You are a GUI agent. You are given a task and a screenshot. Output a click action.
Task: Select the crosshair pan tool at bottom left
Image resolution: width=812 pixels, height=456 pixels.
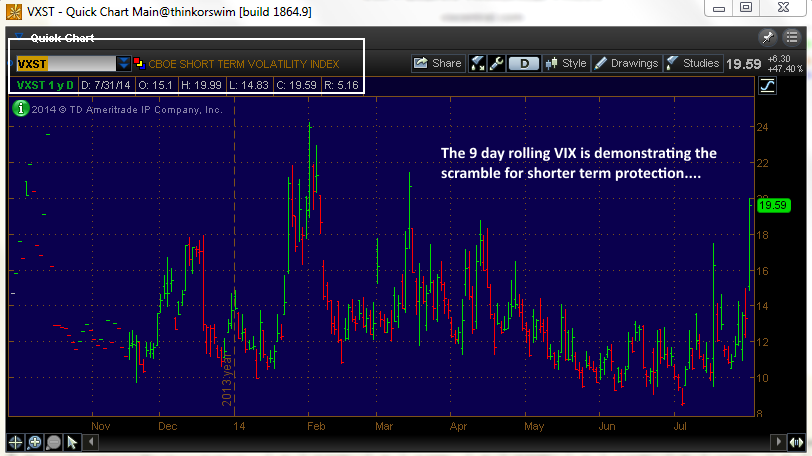15,441
